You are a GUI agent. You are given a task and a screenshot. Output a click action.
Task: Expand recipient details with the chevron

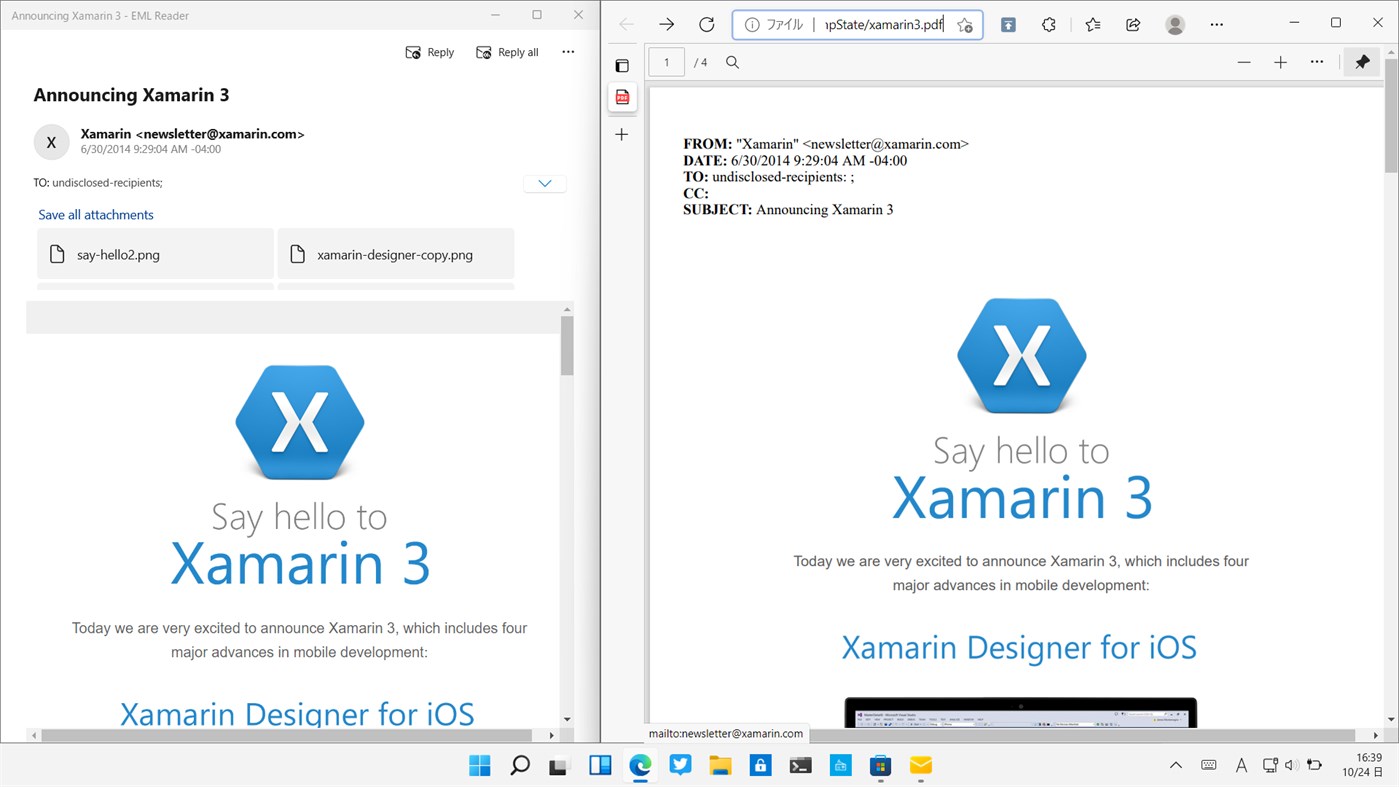[544, 182]
